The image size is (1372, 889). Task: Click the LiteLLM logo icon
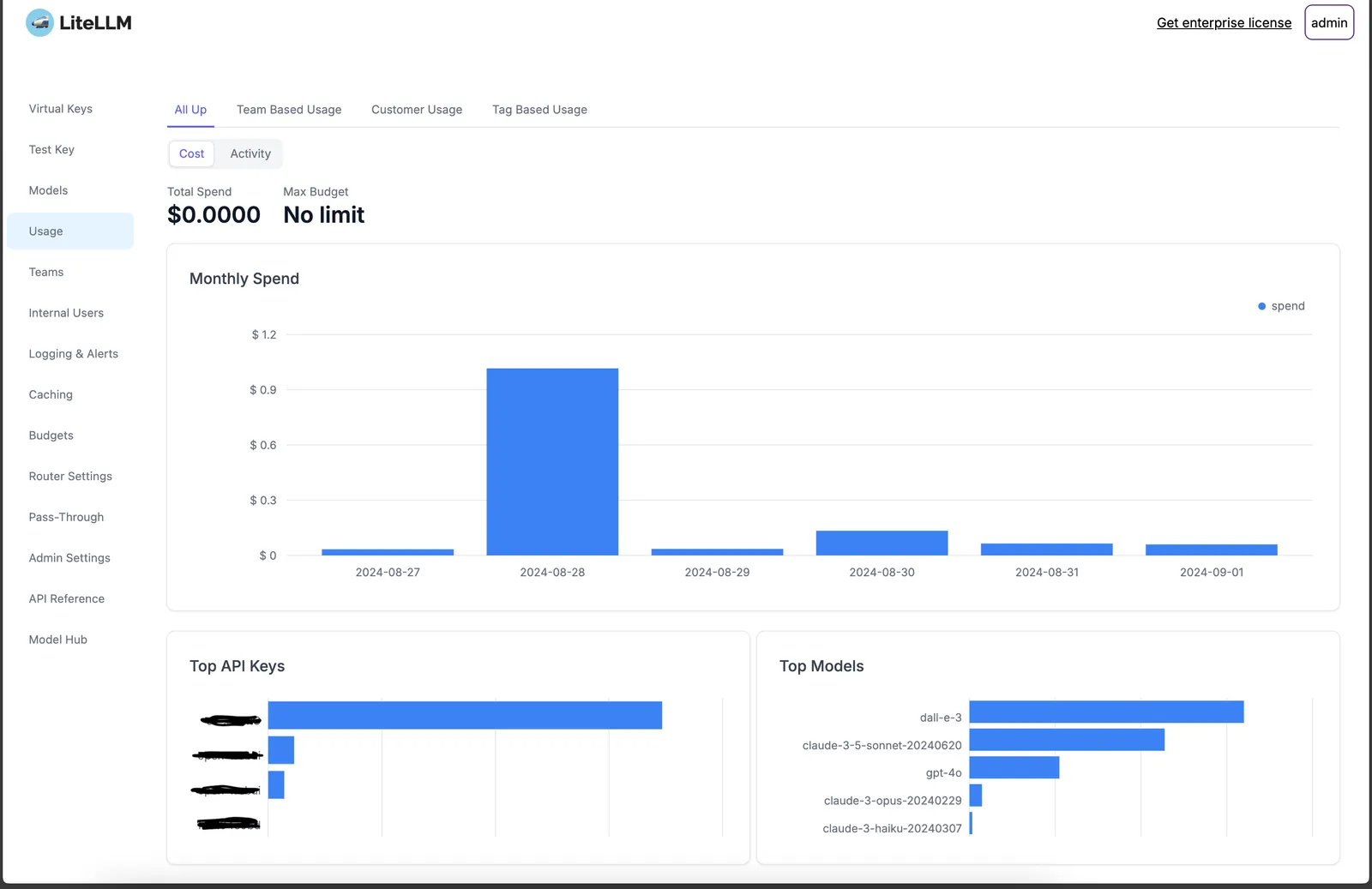tap(39, 23)
